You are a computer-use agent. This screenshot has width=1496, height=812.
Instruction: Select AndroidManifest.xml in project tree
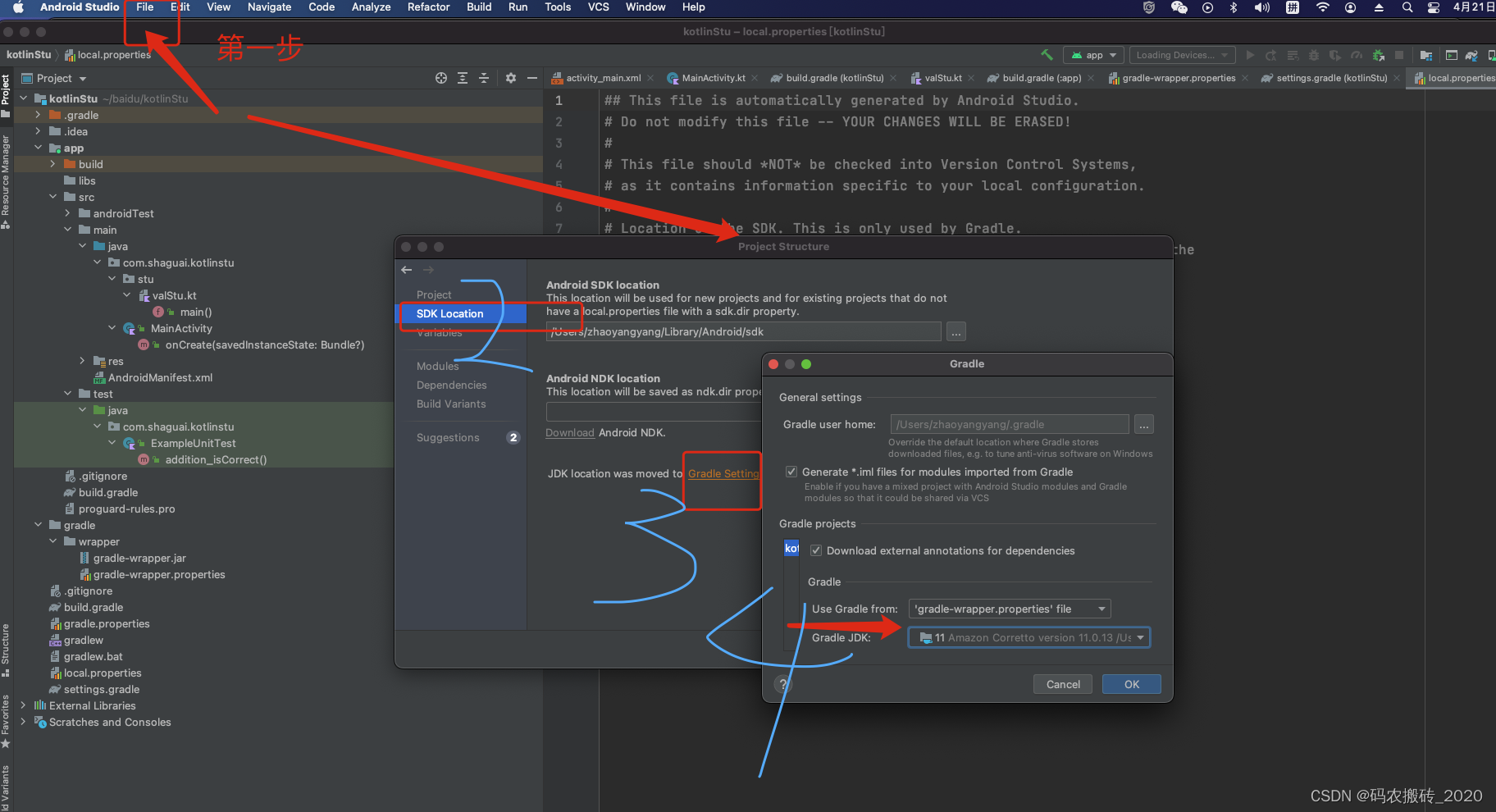(x=160, y=377)
